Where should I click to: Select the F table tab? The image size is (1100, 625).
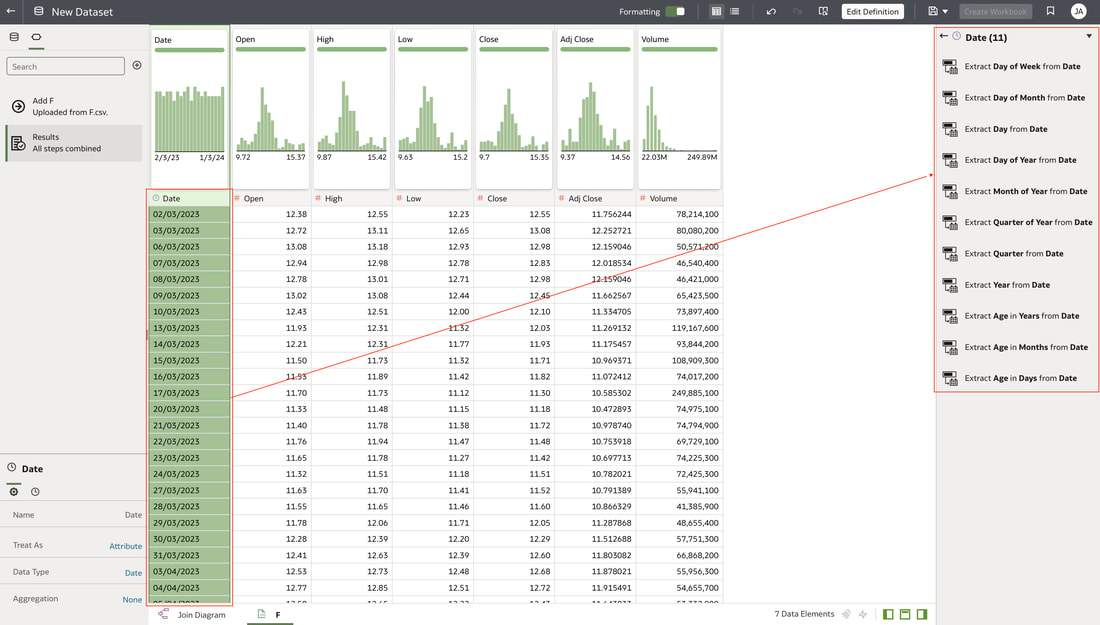(x=270, y=614)
